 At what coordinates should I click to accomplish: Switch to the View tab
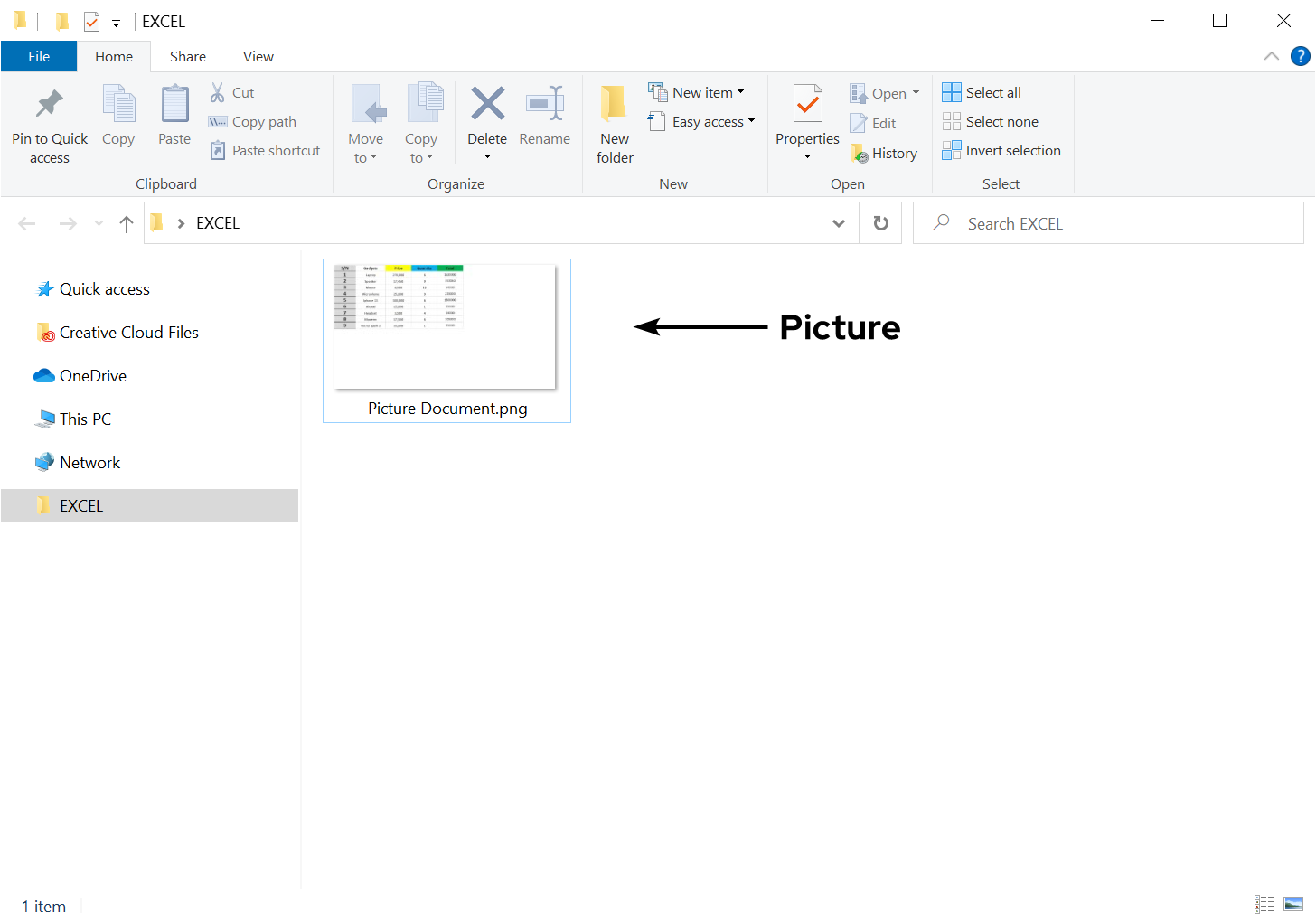tap(258, 56)
